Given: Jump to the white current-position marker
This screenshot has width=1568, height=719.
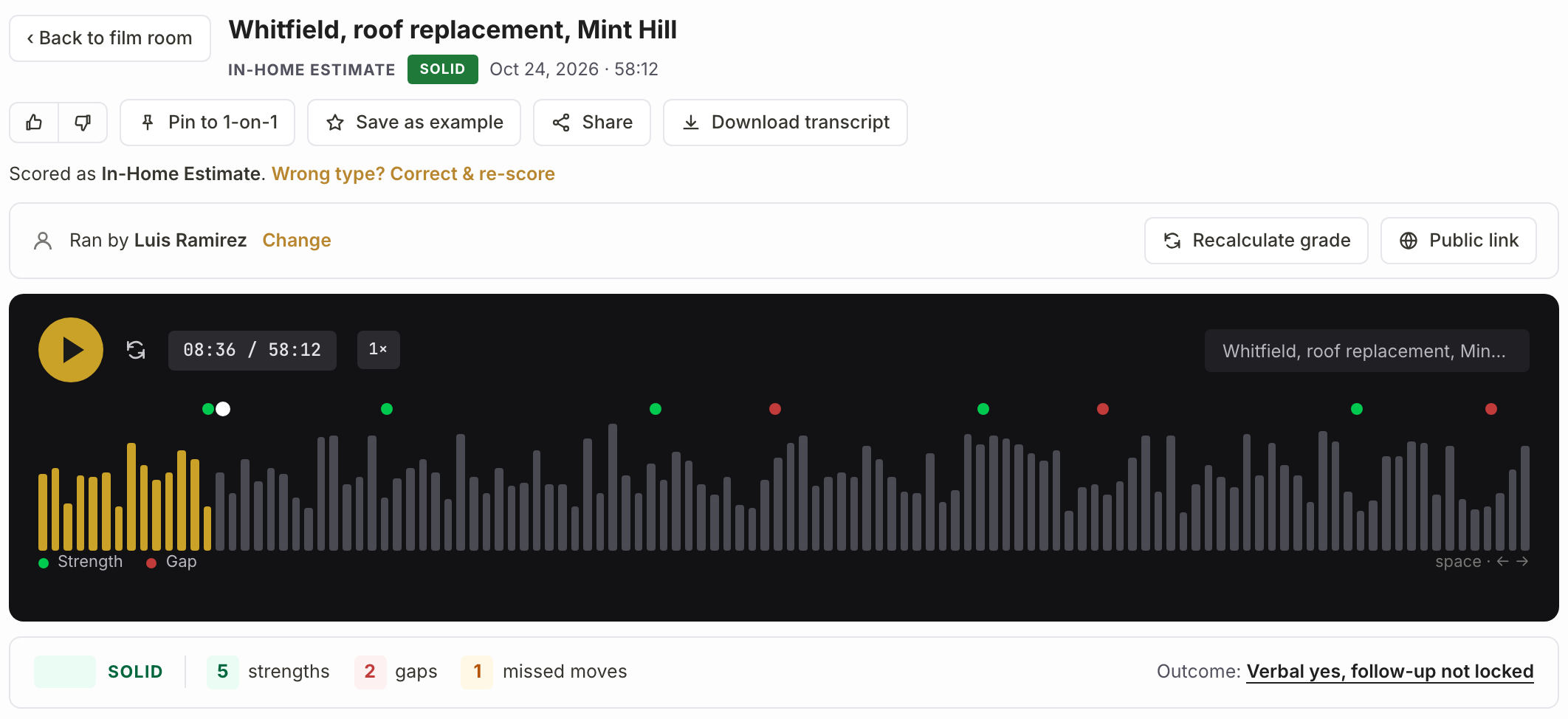Looking at the screenshot, I should pos(223,409).
